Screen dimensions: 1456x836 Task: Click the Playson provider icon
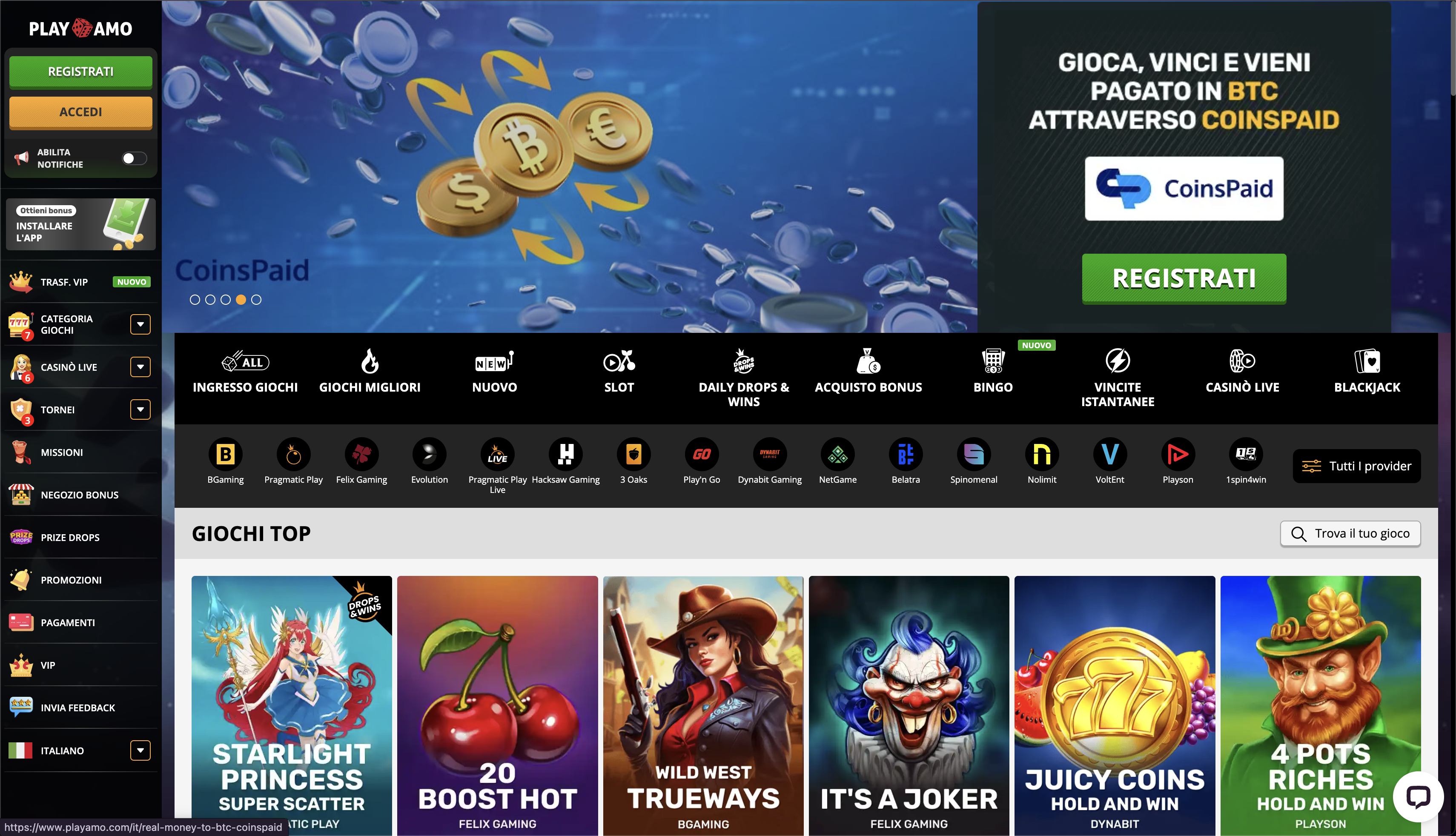[x=1178, y=454]
